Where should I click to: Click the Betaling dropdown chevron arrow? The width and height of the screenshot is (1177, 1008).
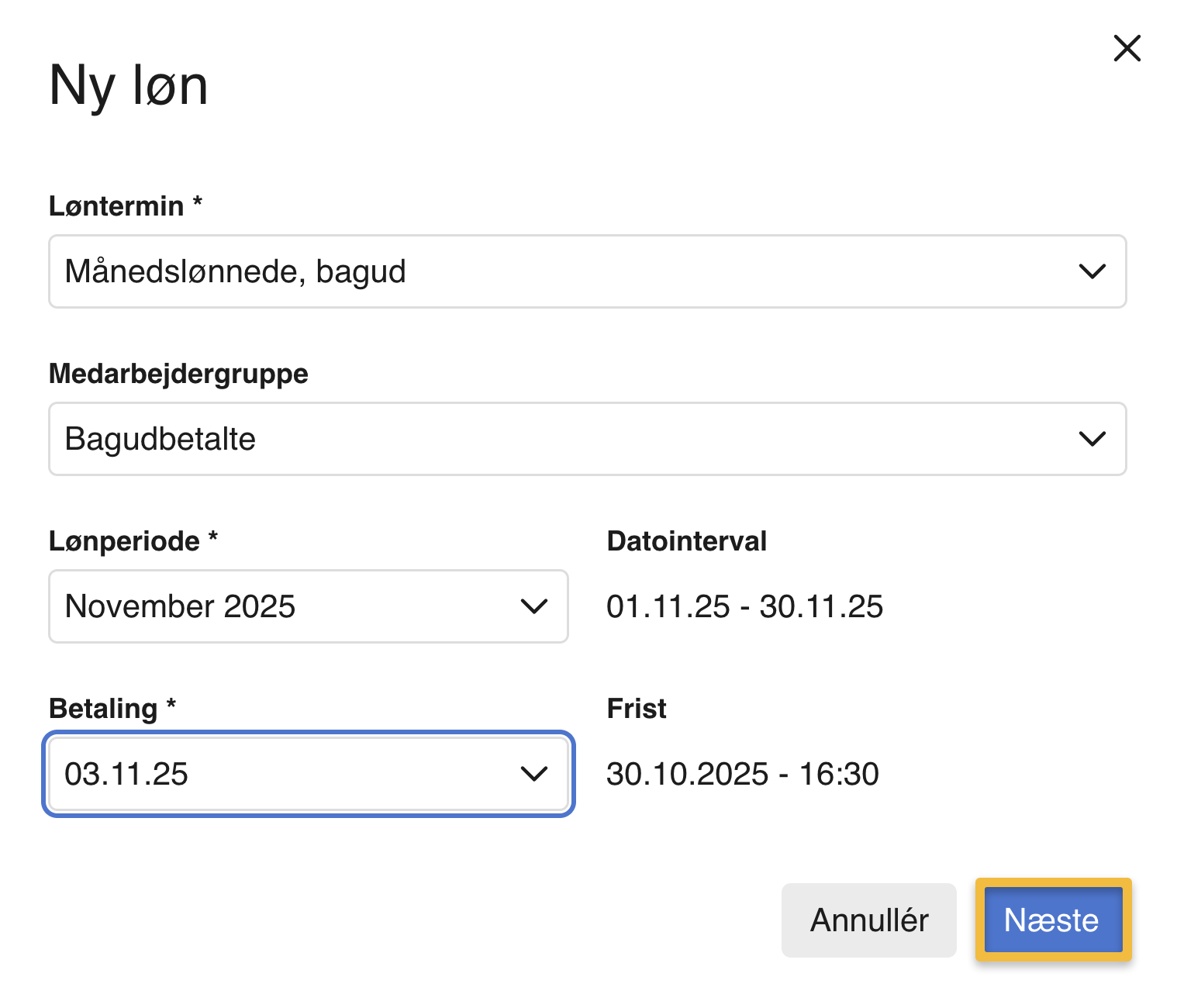(x=534, y=774)
